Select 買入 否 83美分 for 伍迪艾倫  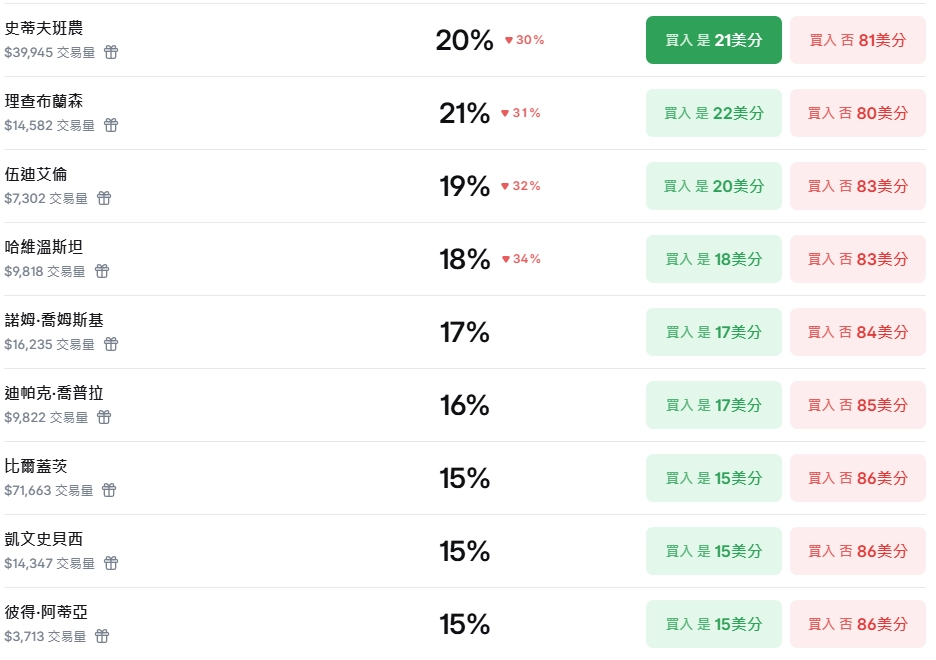tap(857, 186)
